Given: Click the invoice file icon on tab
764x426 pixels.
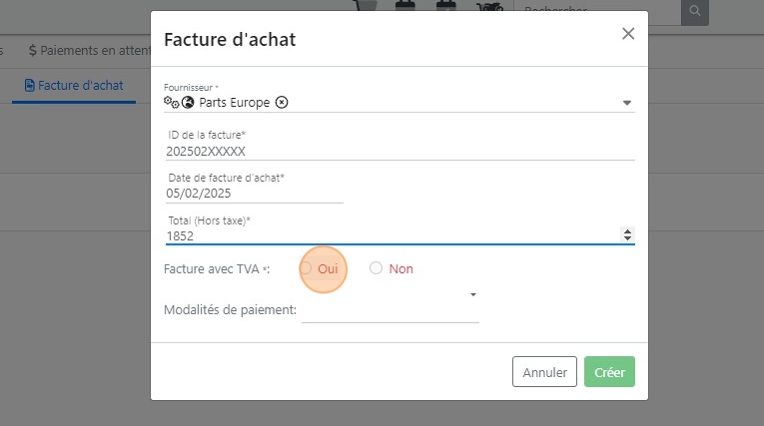Looking at the screenshot, I should [30, 85].
